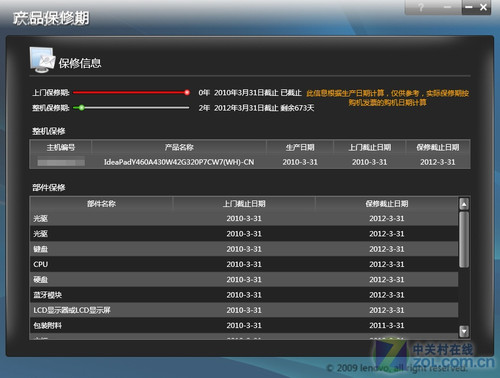Click the 生产日期 column header
The width and height of the screenshot is (500, 378).
click(300, 147)
